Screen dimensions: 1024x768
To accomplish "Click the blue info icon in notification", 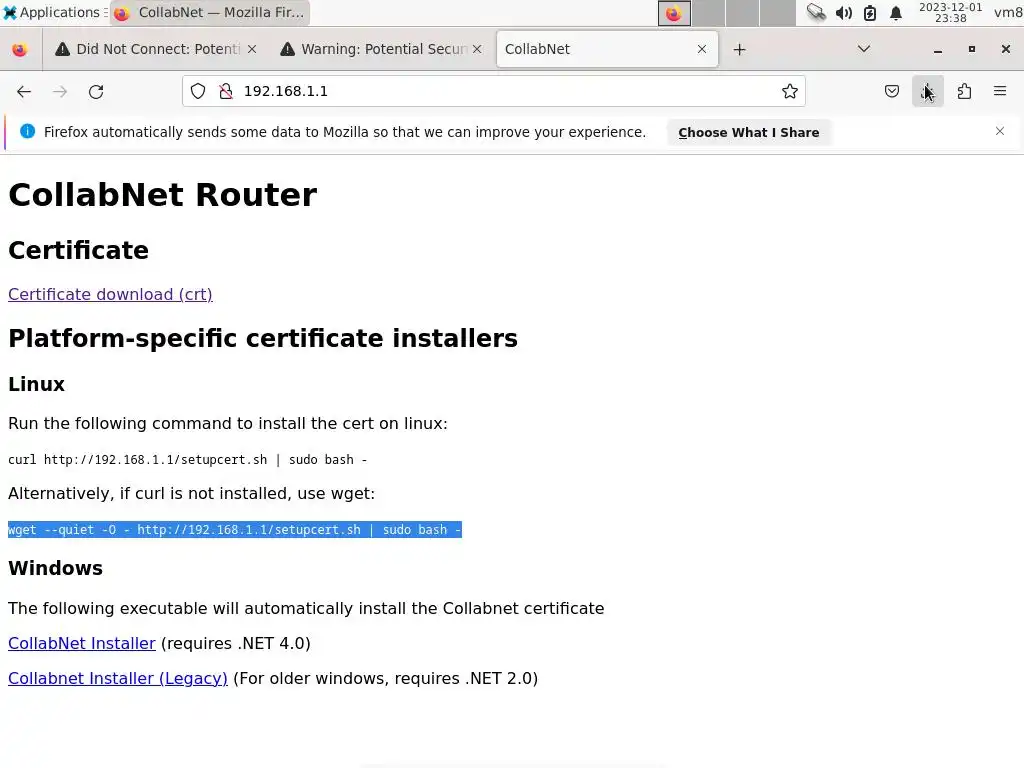I will 27,131.
